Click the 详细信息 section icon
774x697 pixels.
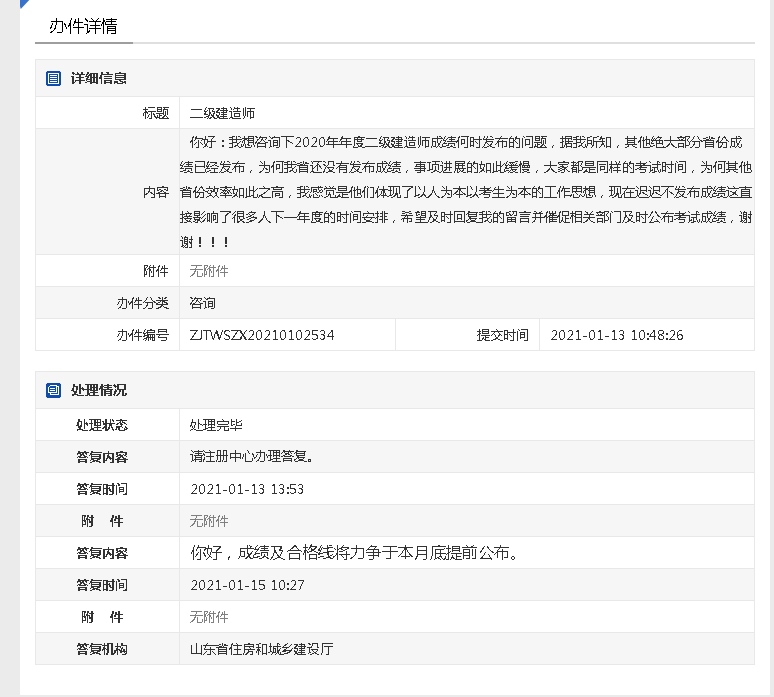click(53, 78)
